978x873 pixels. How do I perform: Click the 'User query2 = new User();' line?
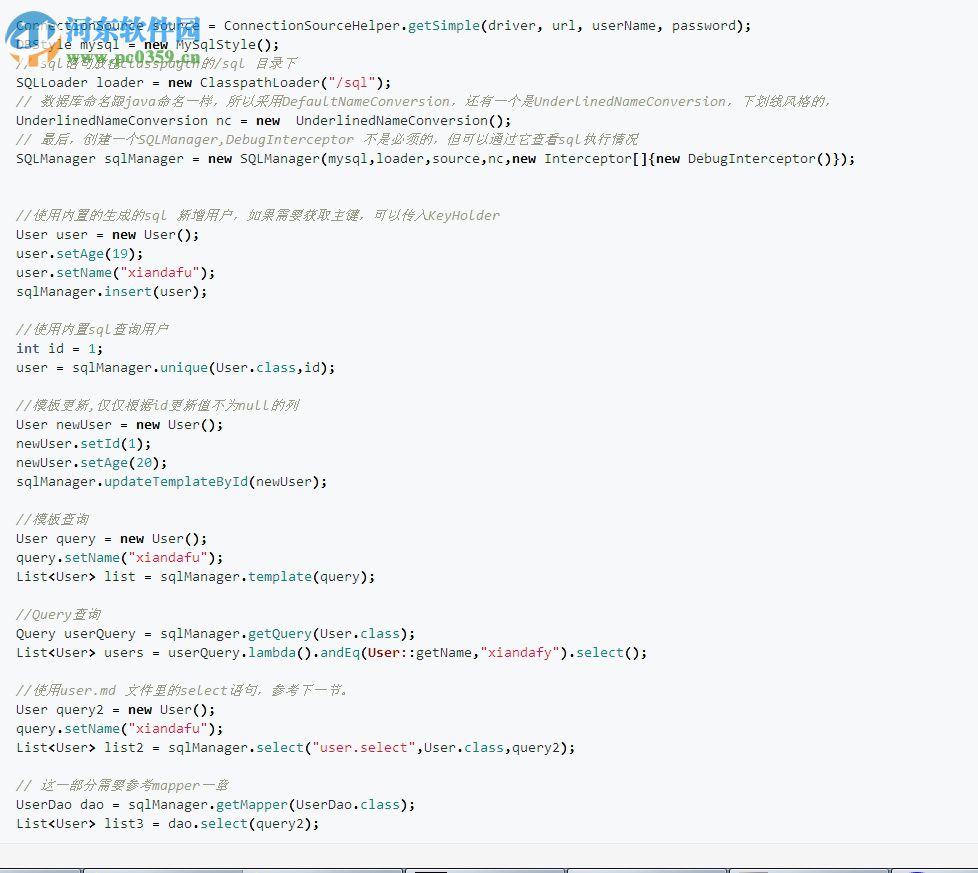[x=115, y=710]
